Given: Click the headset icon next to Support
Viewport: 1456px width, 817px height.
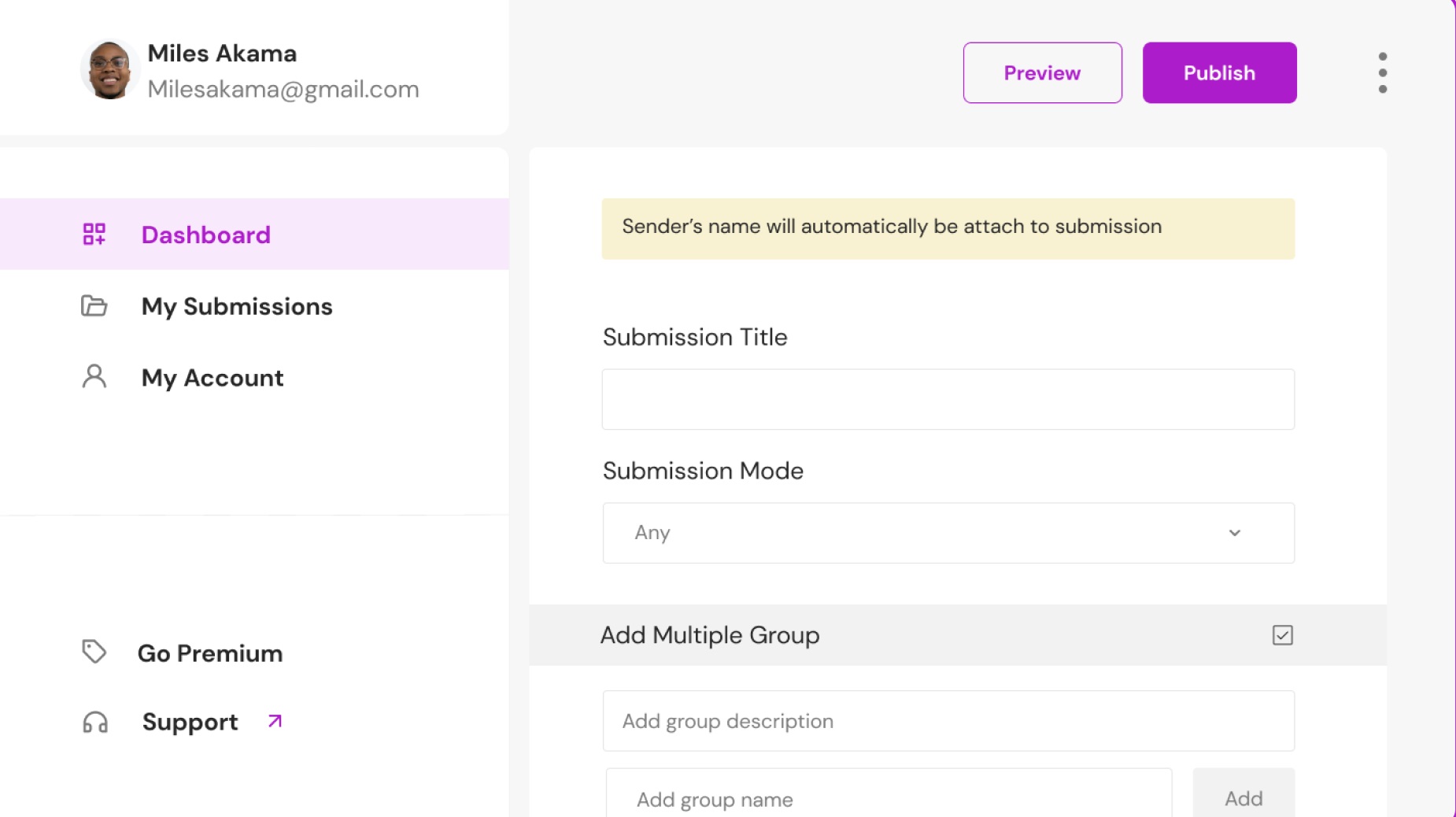Looking at the screenshot, I should point(94,722).
